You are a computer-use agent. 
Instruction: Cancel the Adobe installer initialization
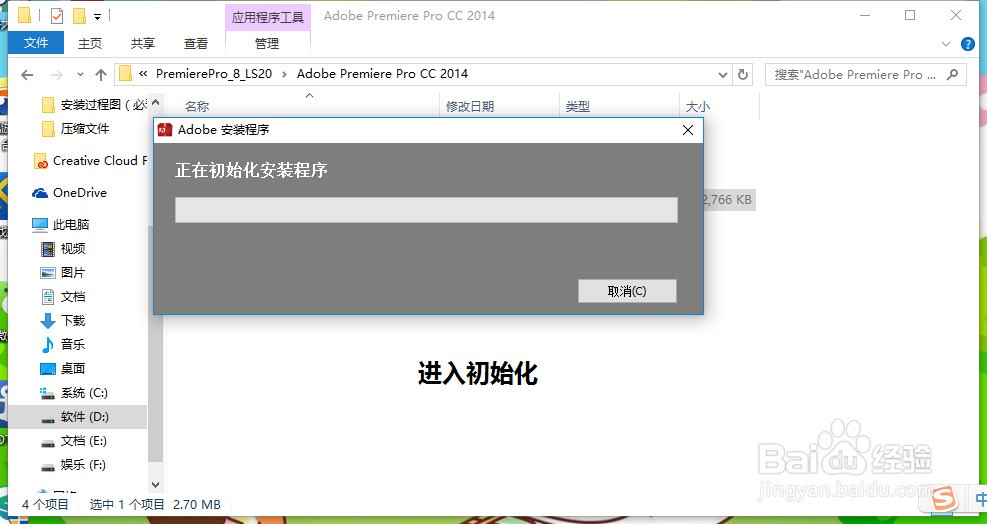627,291
